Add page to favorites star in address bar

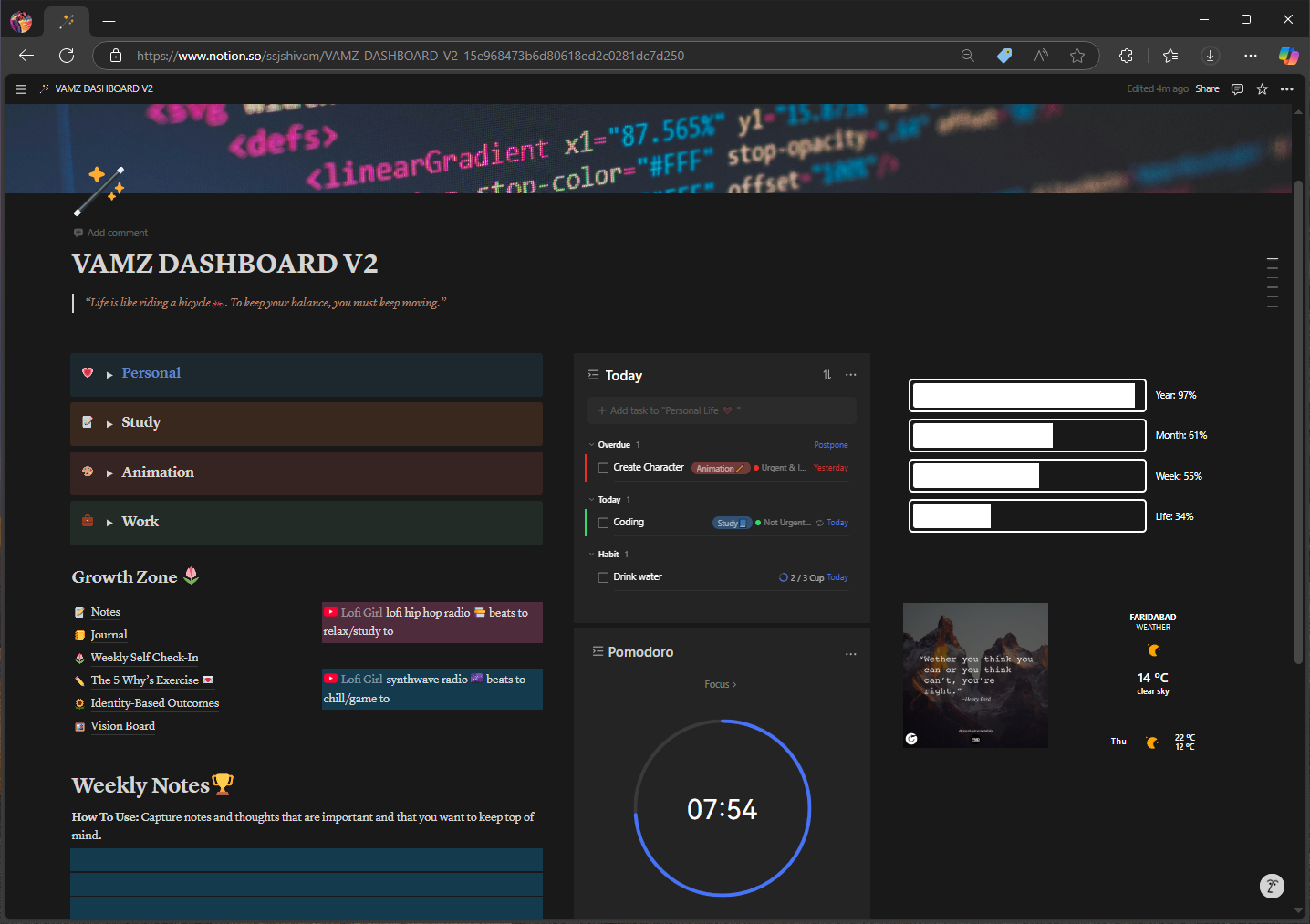[x=1077, y=56]
